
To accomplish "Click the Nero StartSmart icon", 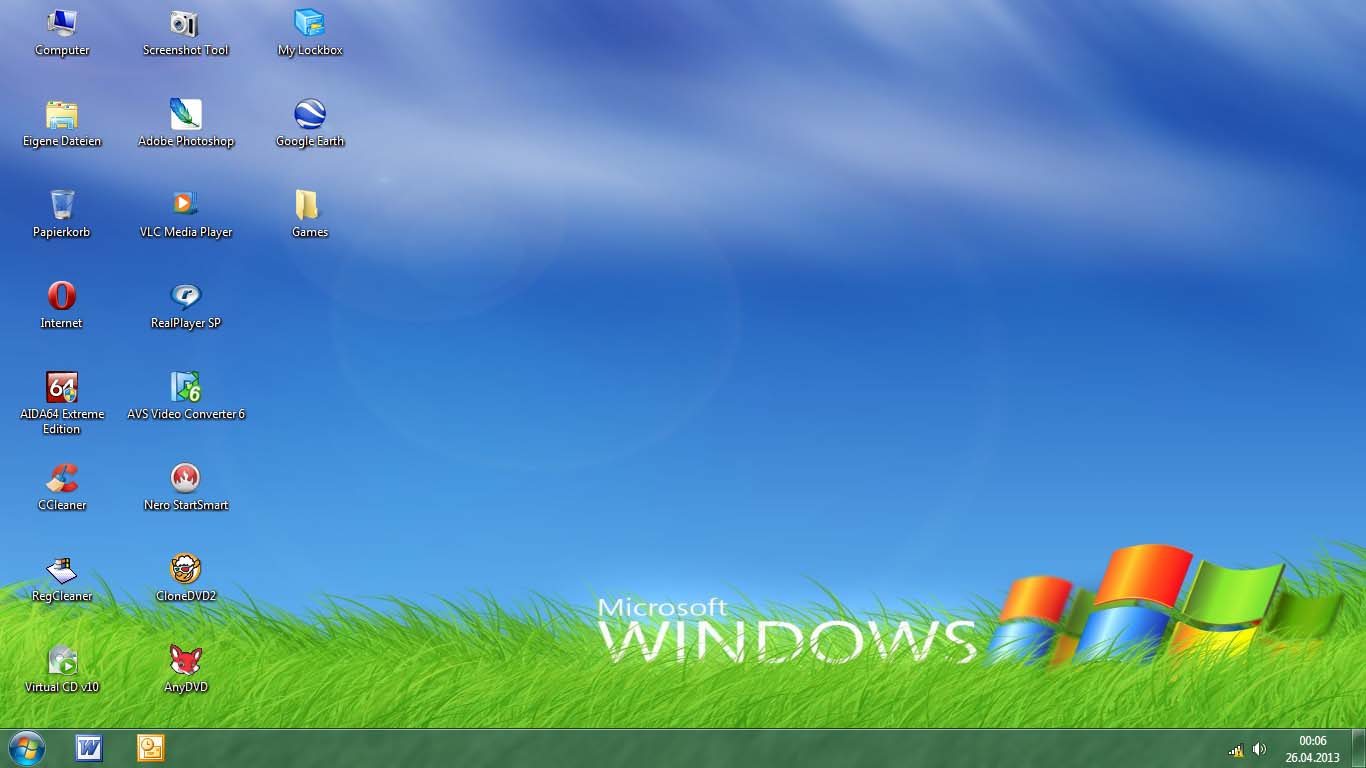I will [x=185, y=478].
